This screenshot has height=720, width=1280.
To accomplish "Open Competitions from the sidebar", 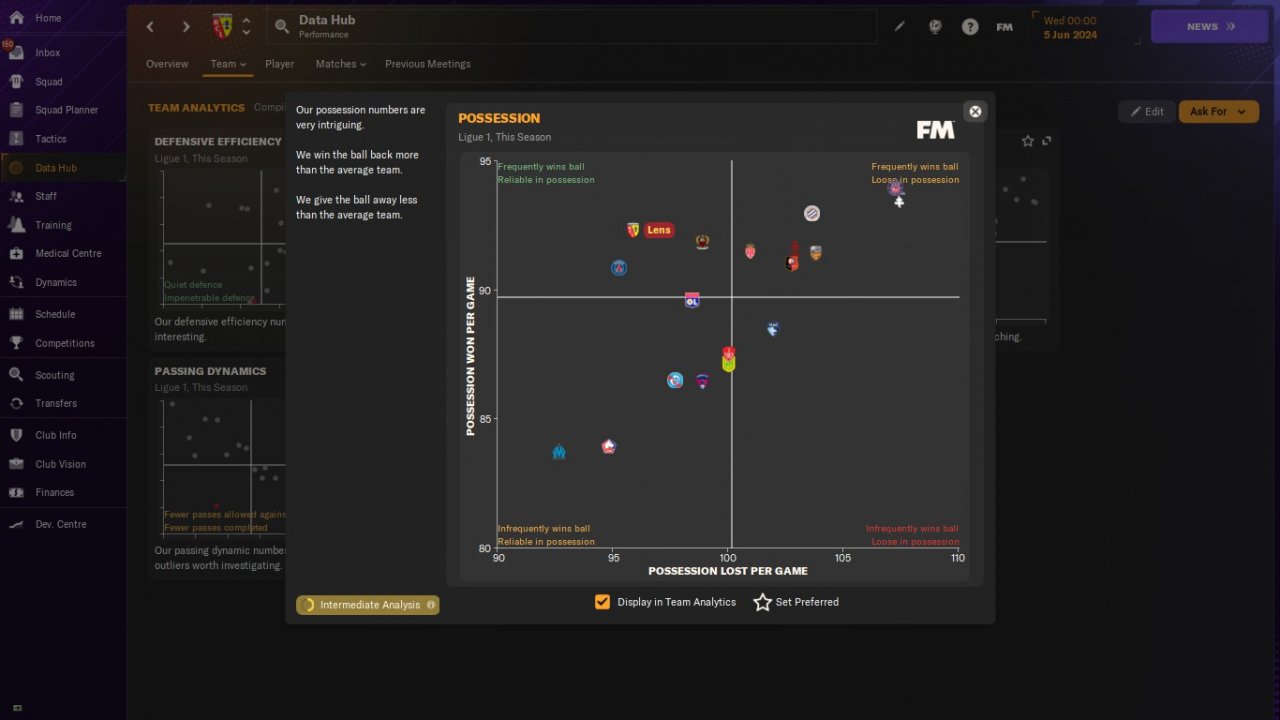I will pyautogui.click(x=62, y=343).
